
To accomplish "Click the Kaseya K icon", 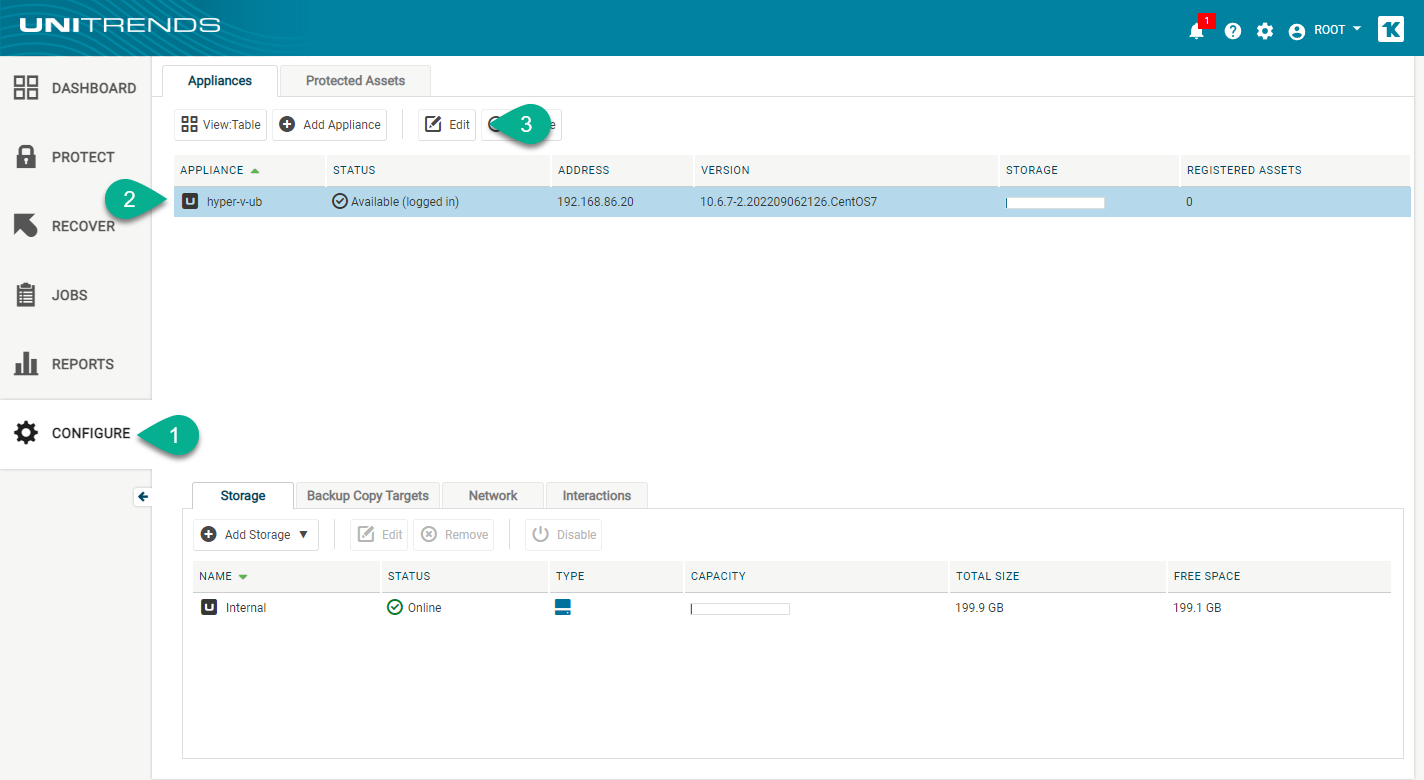I will click(1391, 30).
